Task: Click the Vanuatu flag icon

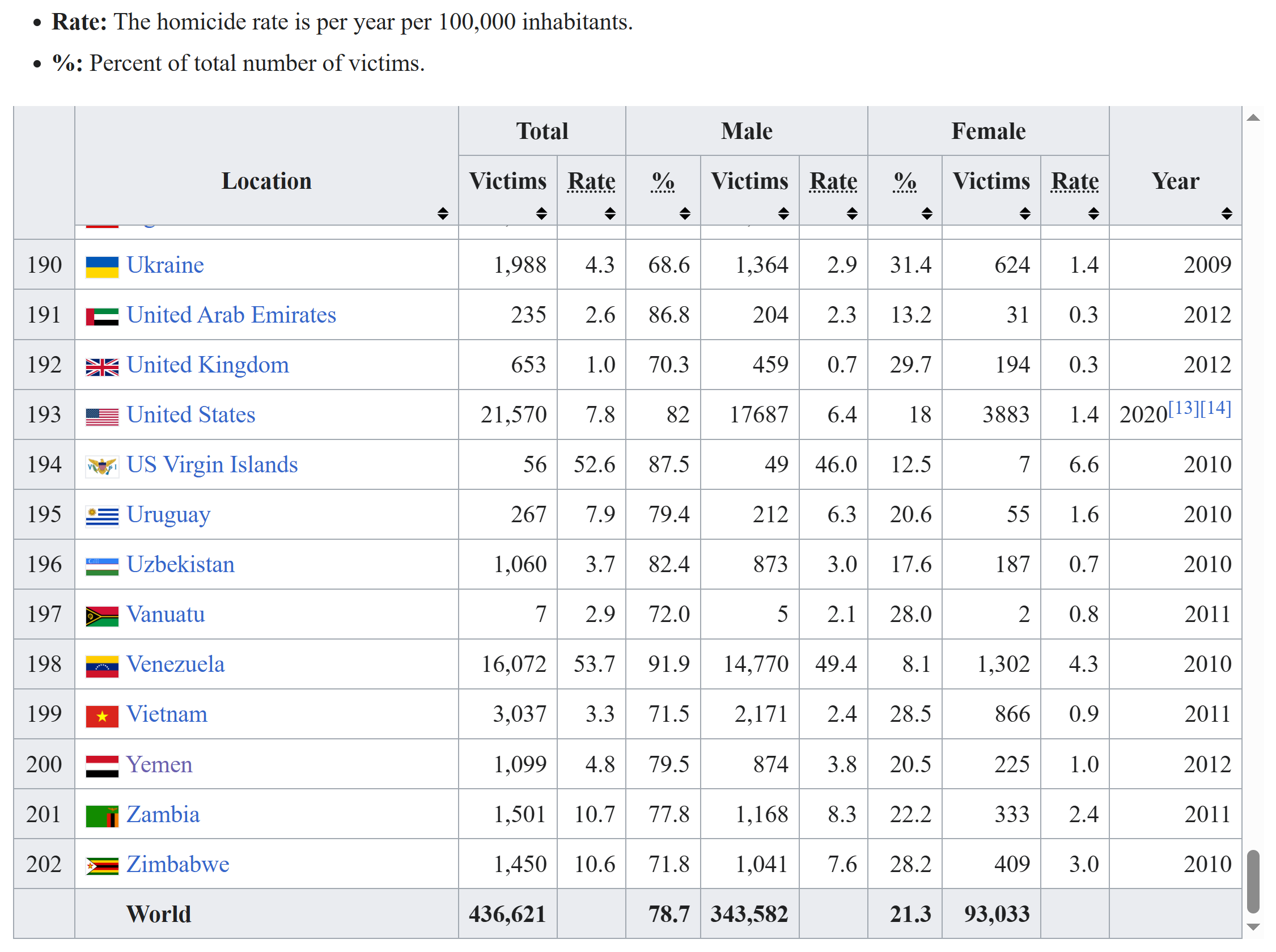Action: pyautogui.click(x=102, y=616)
